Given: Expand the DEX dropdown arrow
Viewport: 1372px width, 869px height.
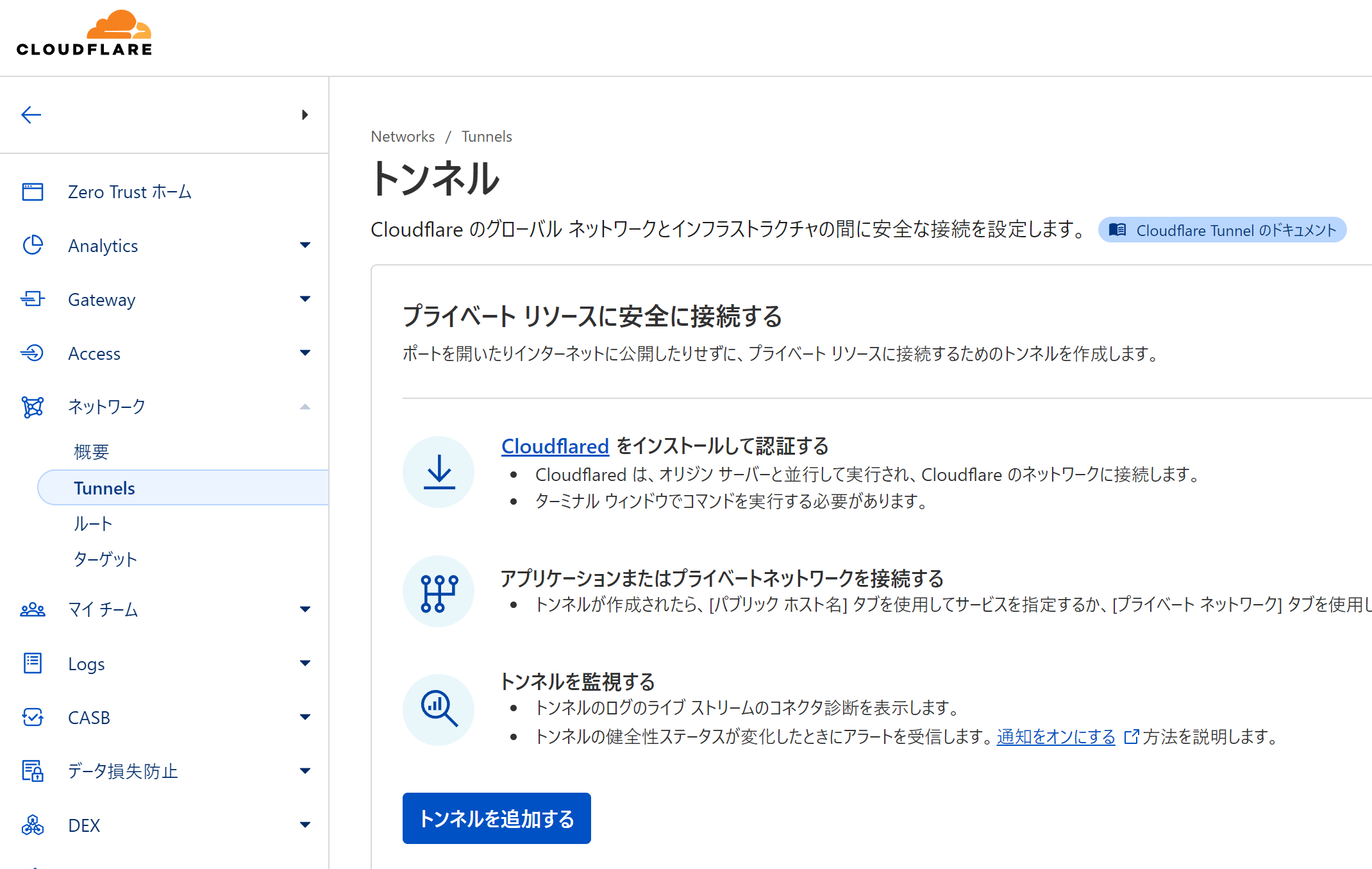Looking at the screenshot, I should pos(306,825).
